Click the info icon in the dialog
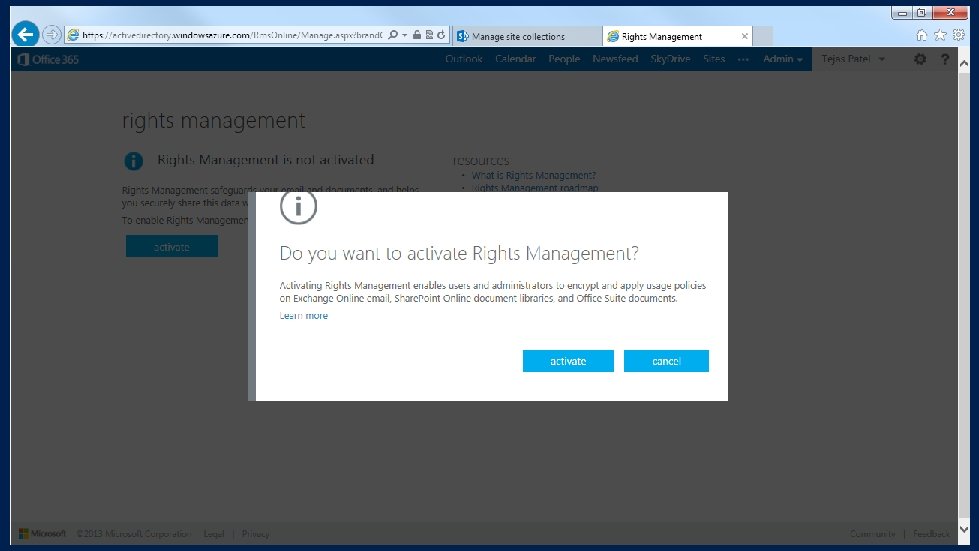Viewport: 979px width, 551px height. click(x=298, y=207)
